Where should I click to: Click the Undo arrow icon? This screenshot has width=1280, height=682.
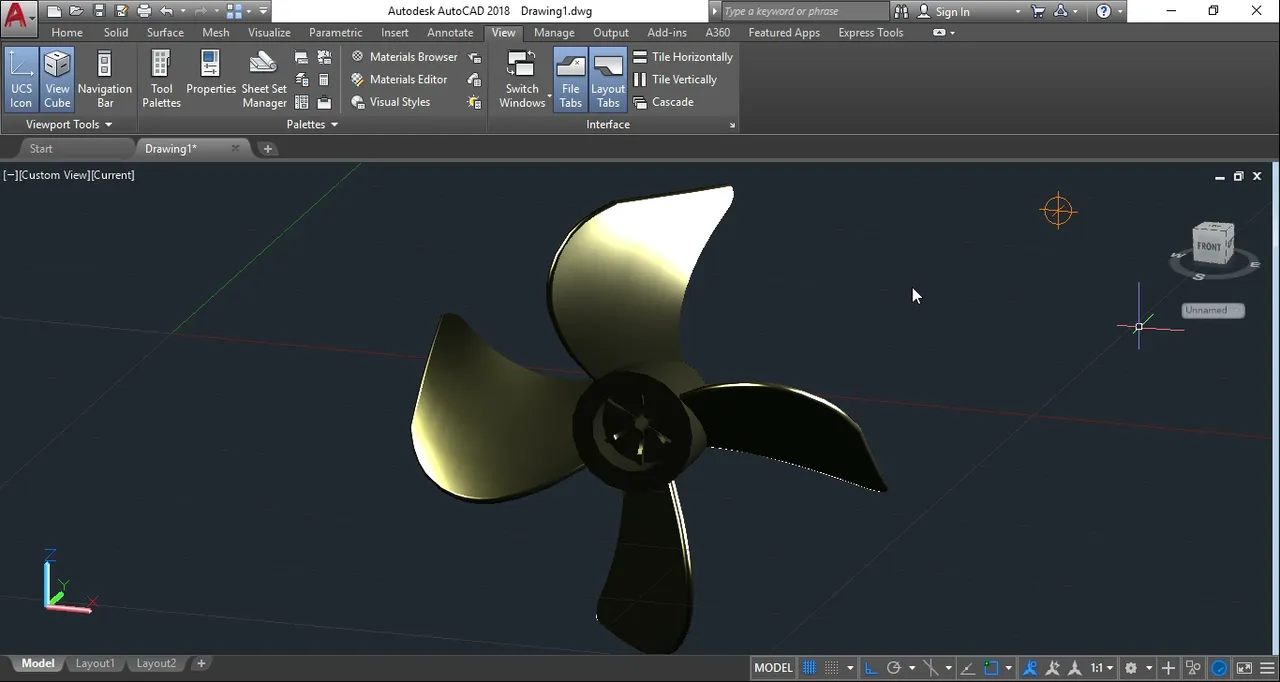coord(167,12)
